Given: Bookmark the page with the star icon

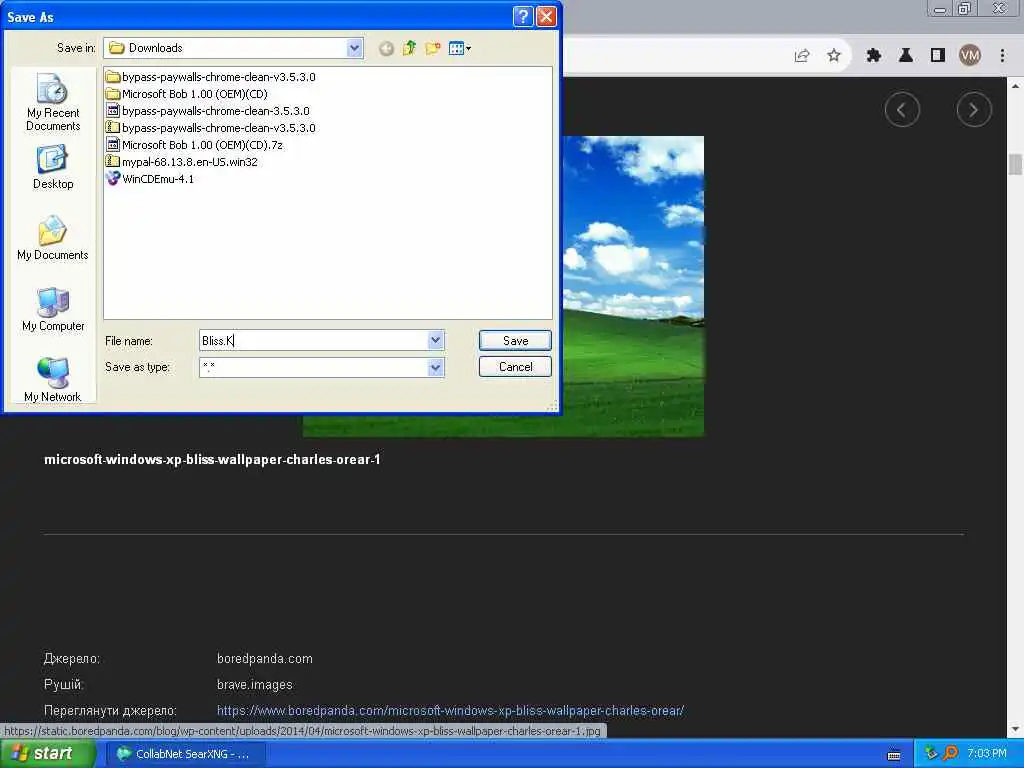Looking at the screenshot, I should 834,56.
